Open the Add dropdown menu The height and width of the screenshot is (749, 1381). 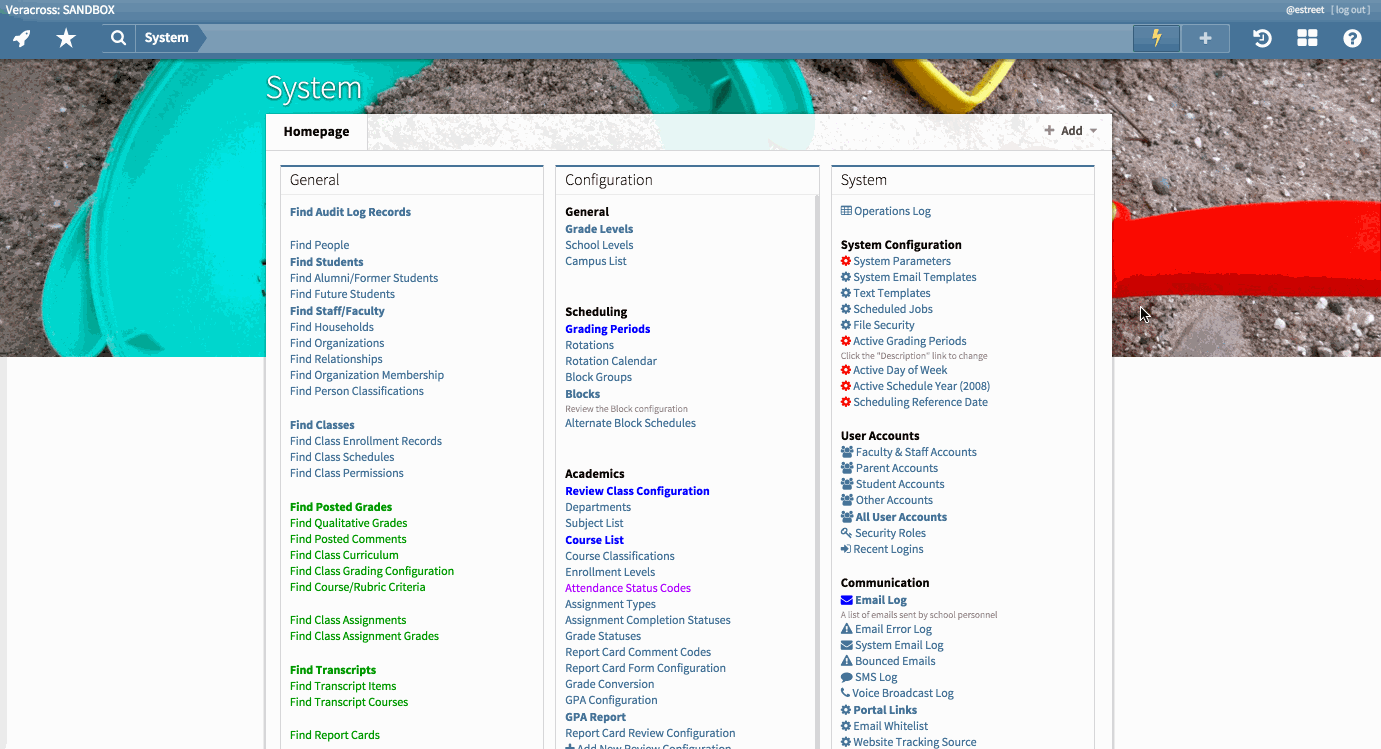click(x=1070, y=130)
